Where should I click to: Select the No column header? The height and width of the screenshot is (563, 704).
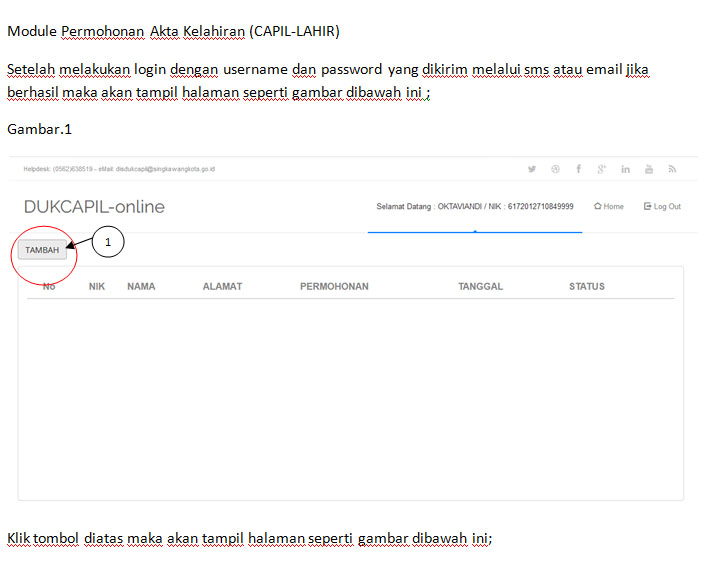49,287
